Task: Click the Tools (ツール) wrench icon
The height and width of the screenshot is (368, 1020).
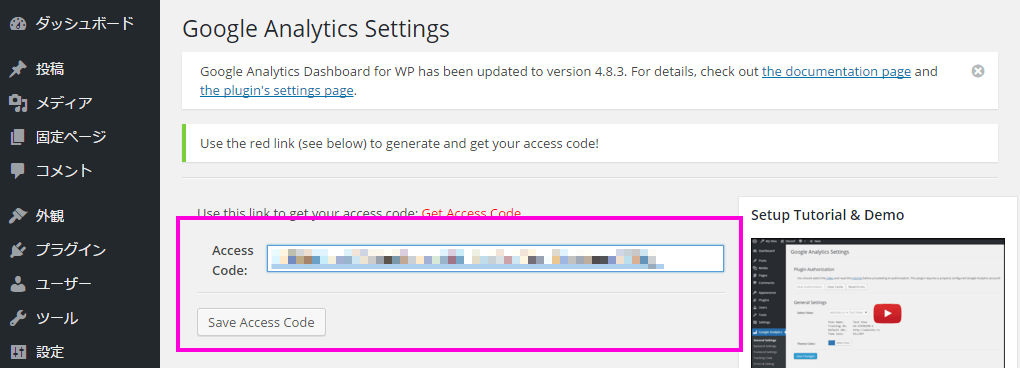Action: pos(18,319)
